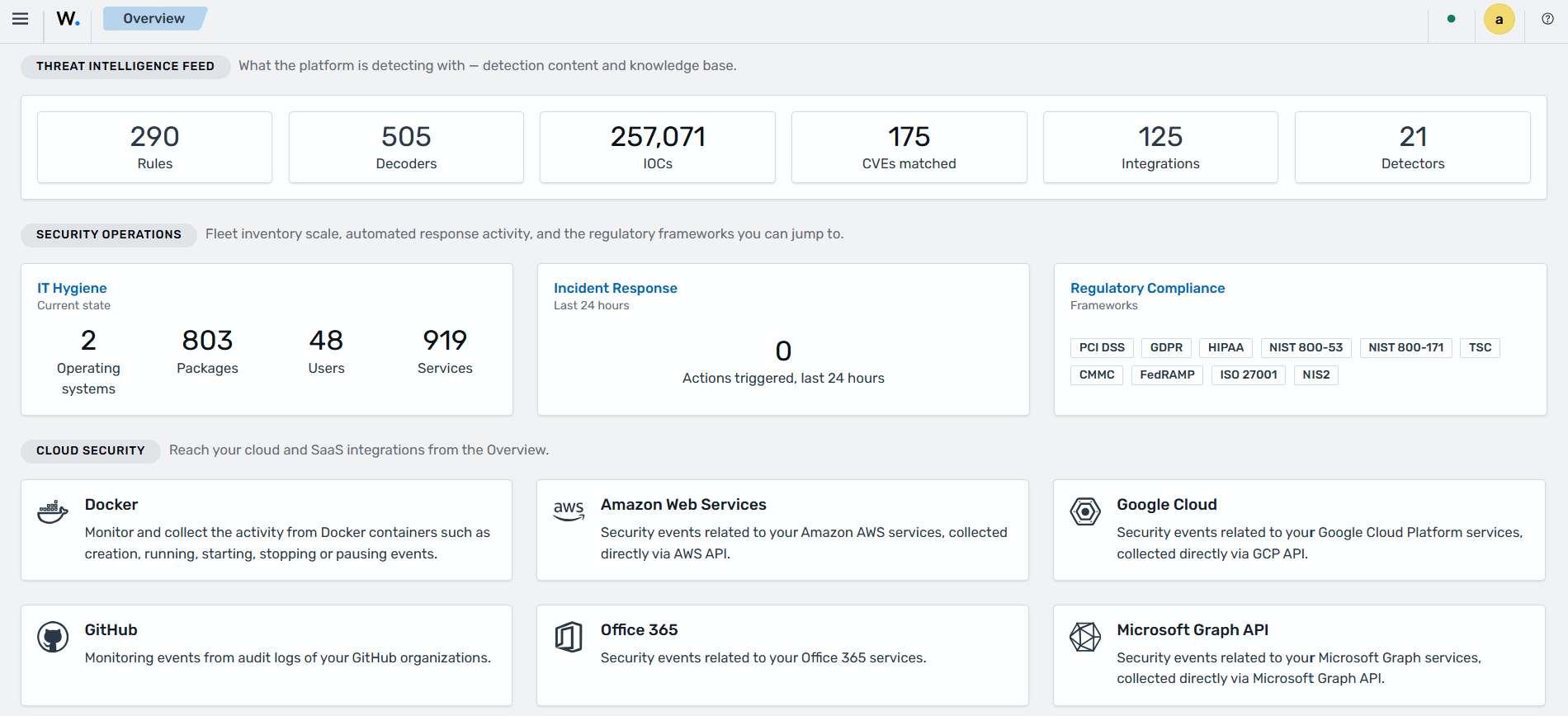Open the Regulatory Compliance link
1568x716 pixels.
tap(1147, 288)
